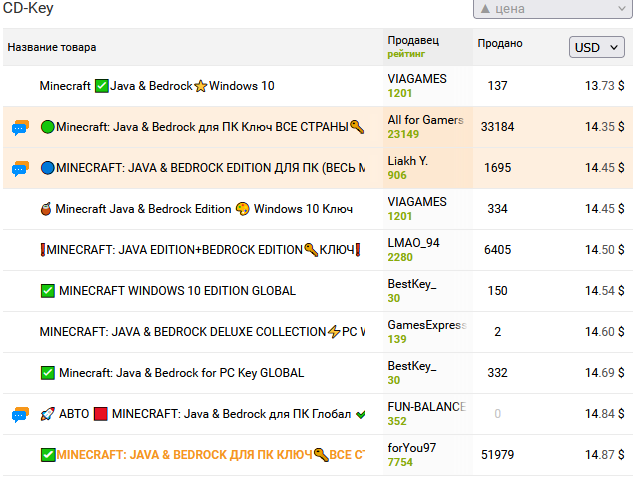Click seller 'GamesExpress'
The height and width of the screenshot is (477, 640).
tap(427, 325)
